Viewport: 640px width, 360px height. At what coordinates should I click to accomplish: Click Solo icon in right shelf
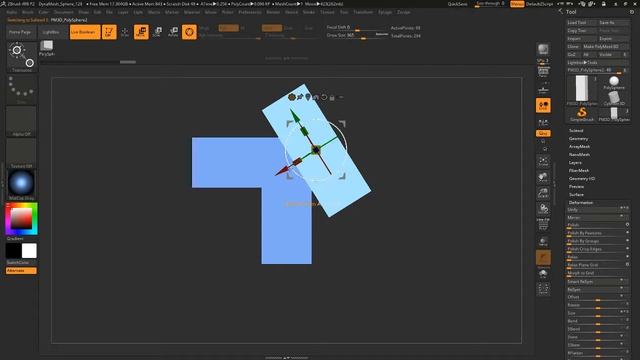(543, 273)
